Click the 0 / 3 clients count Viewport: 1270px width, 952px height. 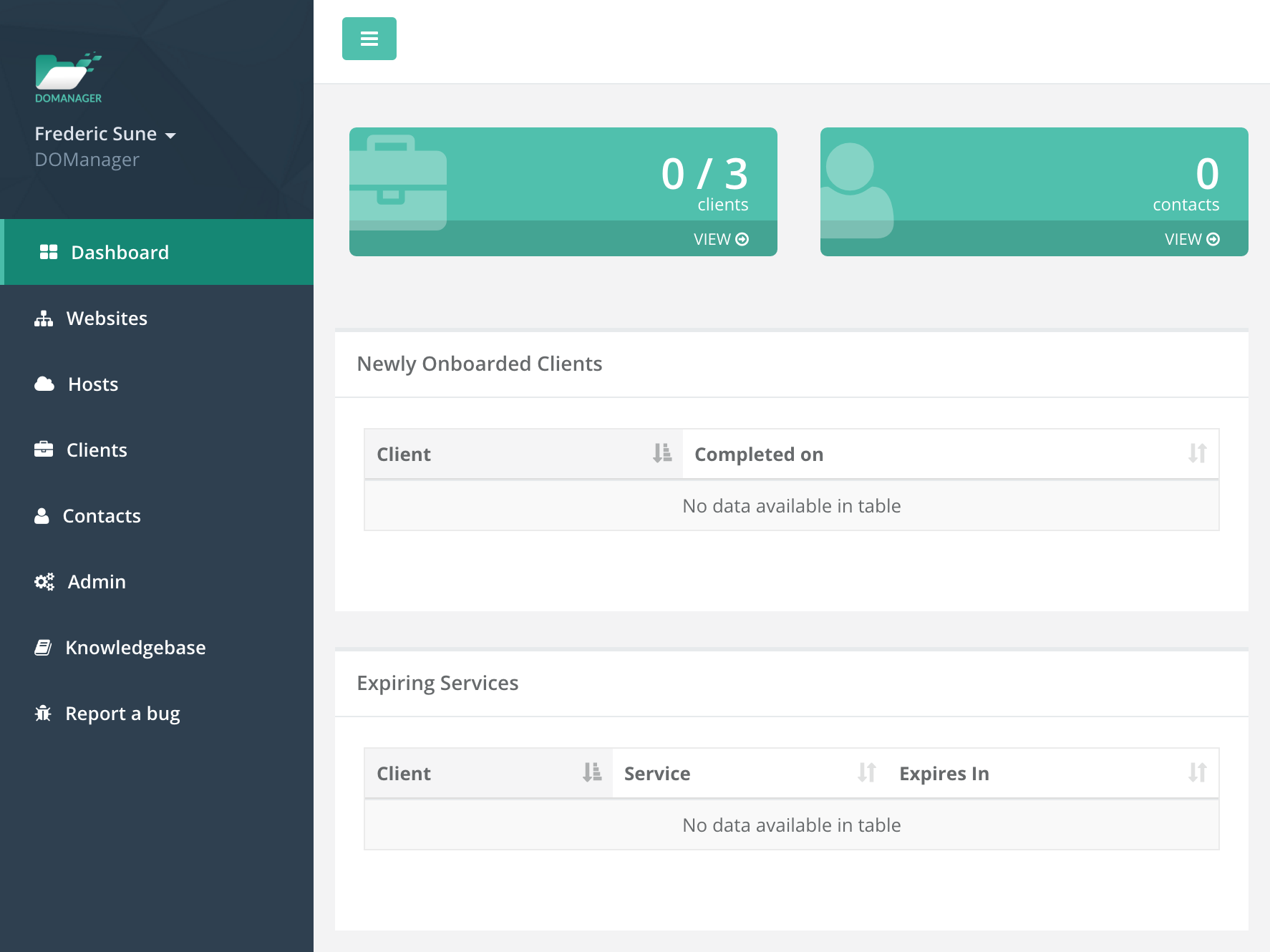705,174
